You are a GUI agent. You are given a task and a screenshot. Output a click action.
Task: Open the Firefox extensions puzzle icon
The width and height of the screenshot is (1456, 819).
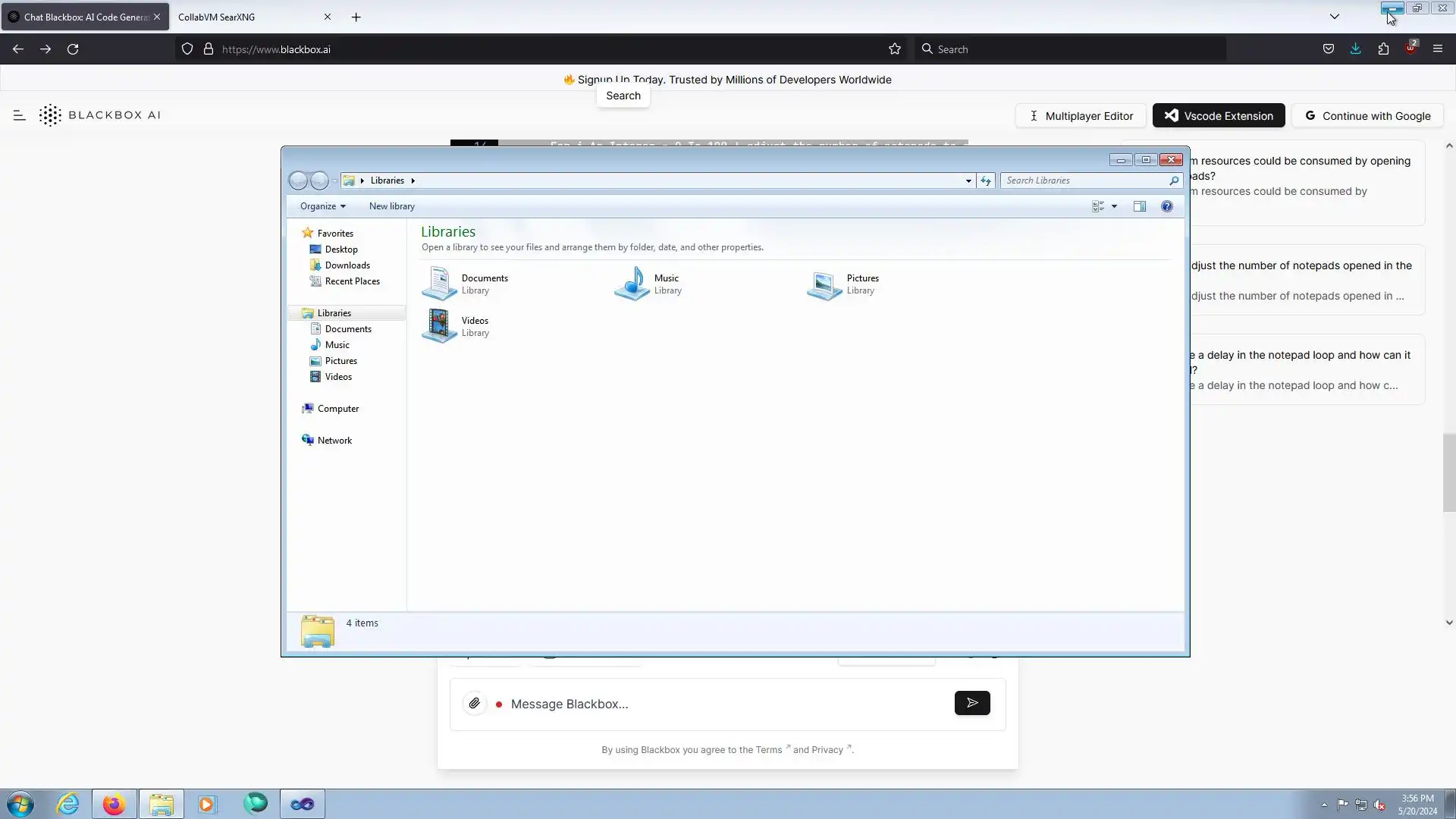pos(1383,49)
